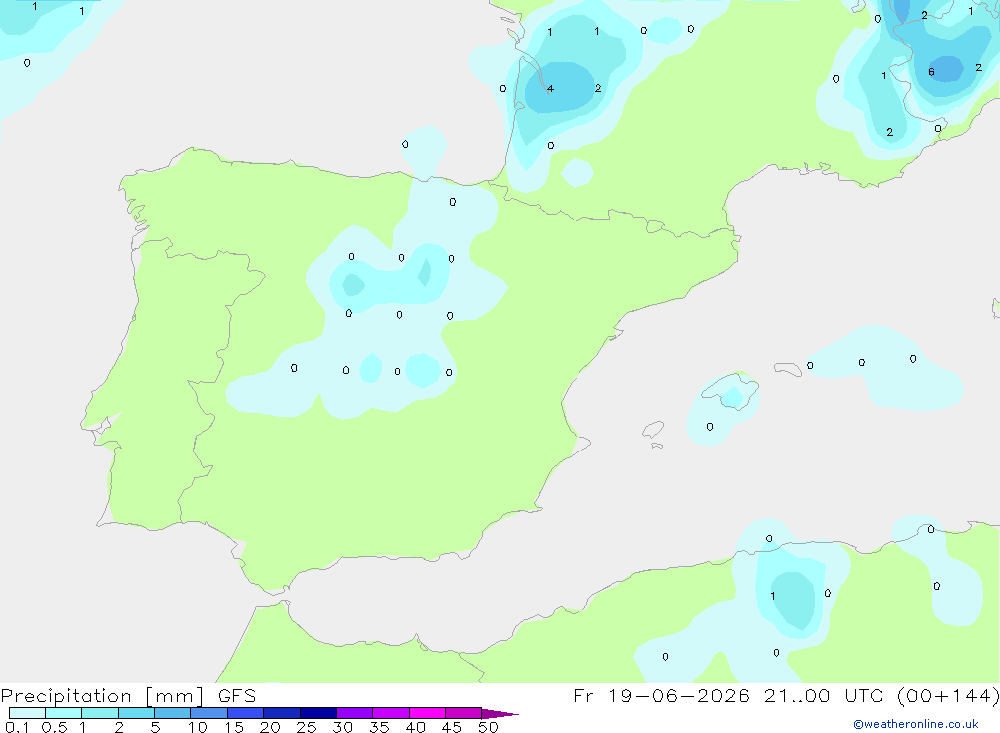
Task: Pick the 15–20 mm legend color swatch
Action: (245, 713)
